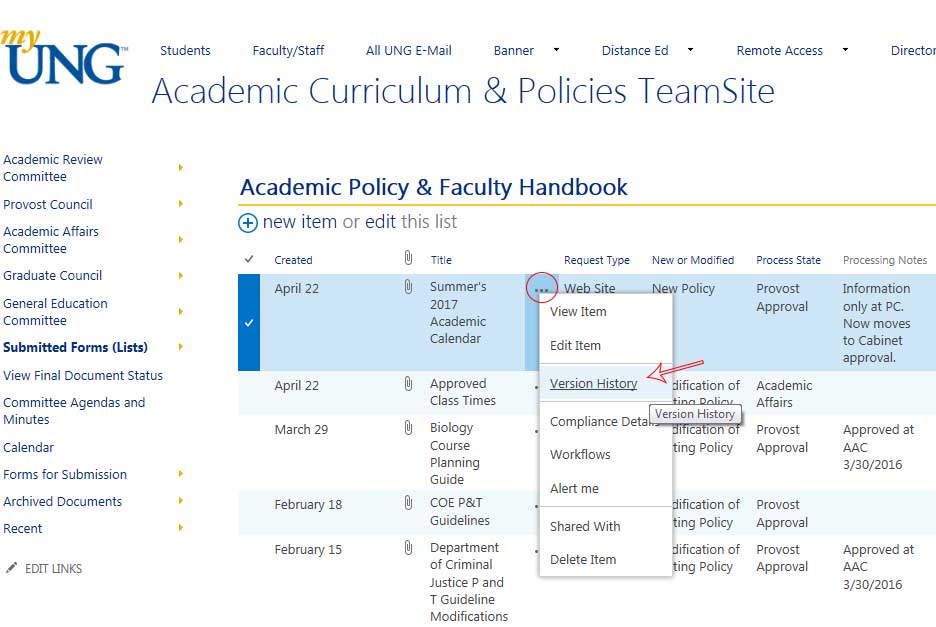936x627 pixels.
Task: Click the Remote Access navigation link
Action: point(780,51)
